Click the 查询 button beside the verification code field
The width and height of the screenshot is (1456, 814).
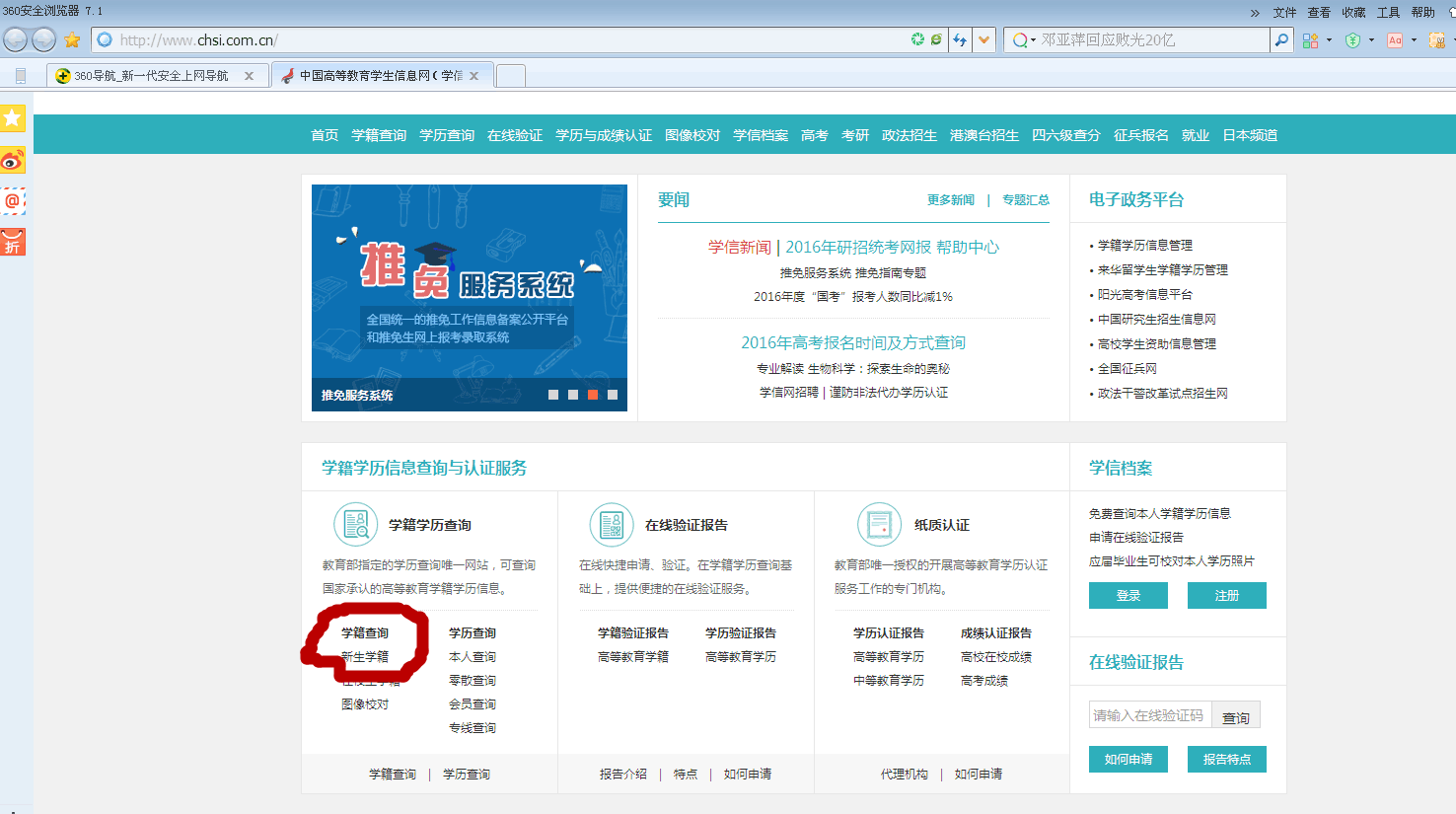pos(1236,716)
